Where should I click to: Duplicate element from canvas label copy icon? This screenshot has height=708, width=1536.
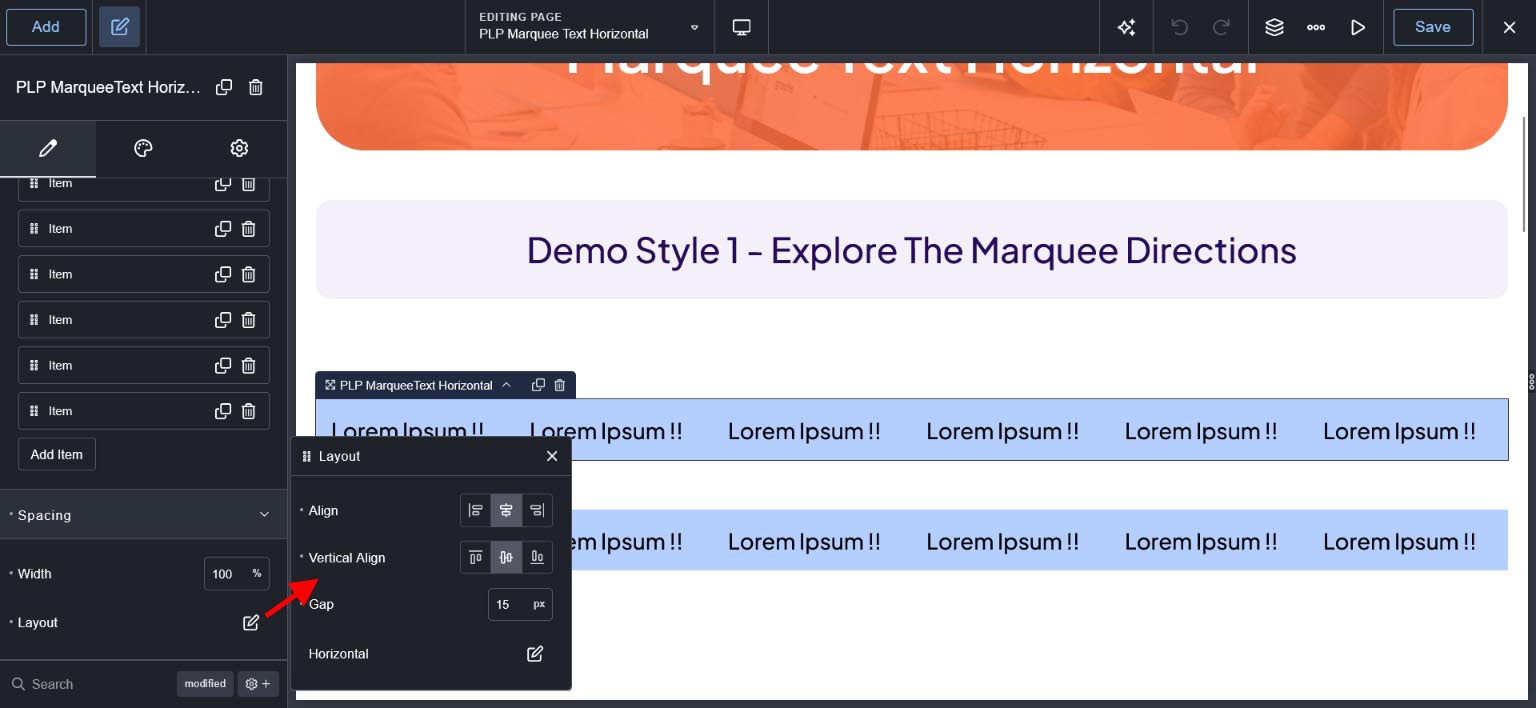point(538,385)
